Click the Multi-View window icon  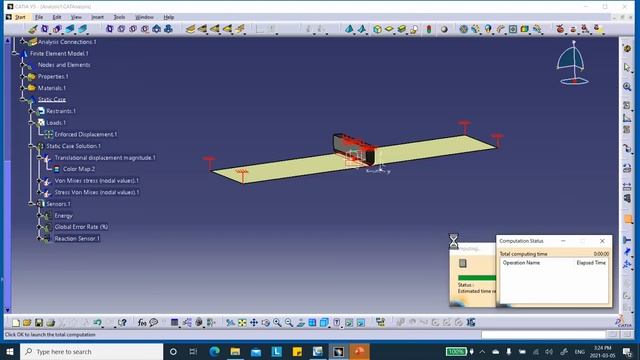312,323
